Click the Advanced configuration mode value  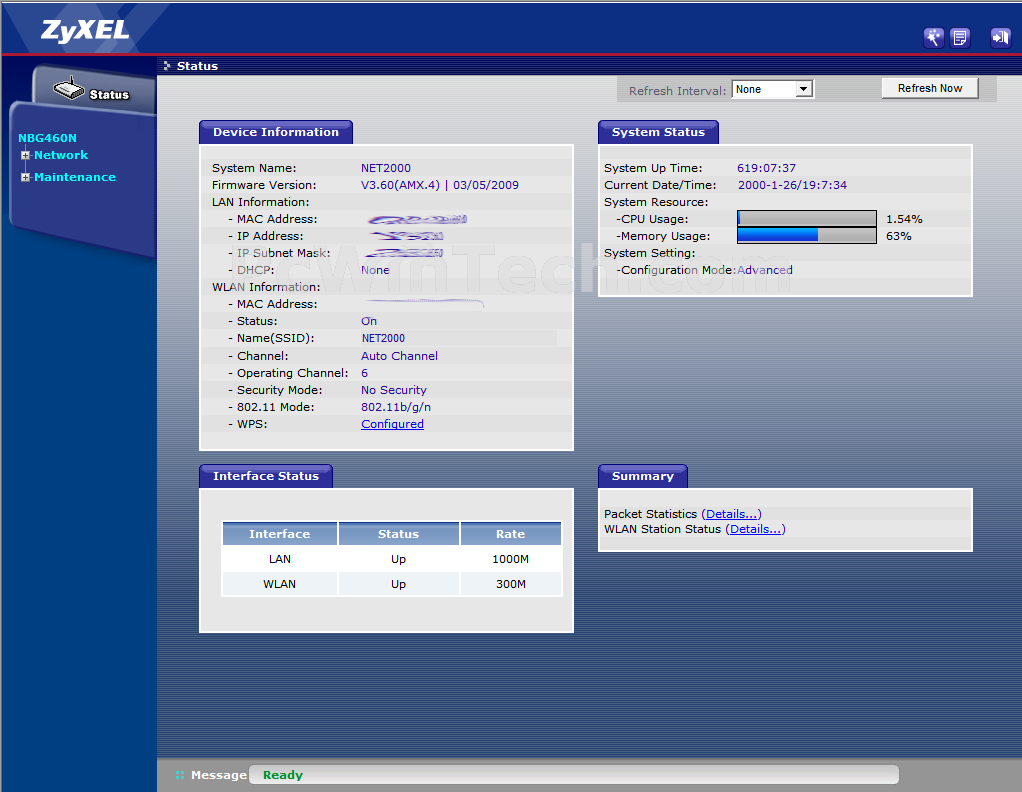[765, 270]
